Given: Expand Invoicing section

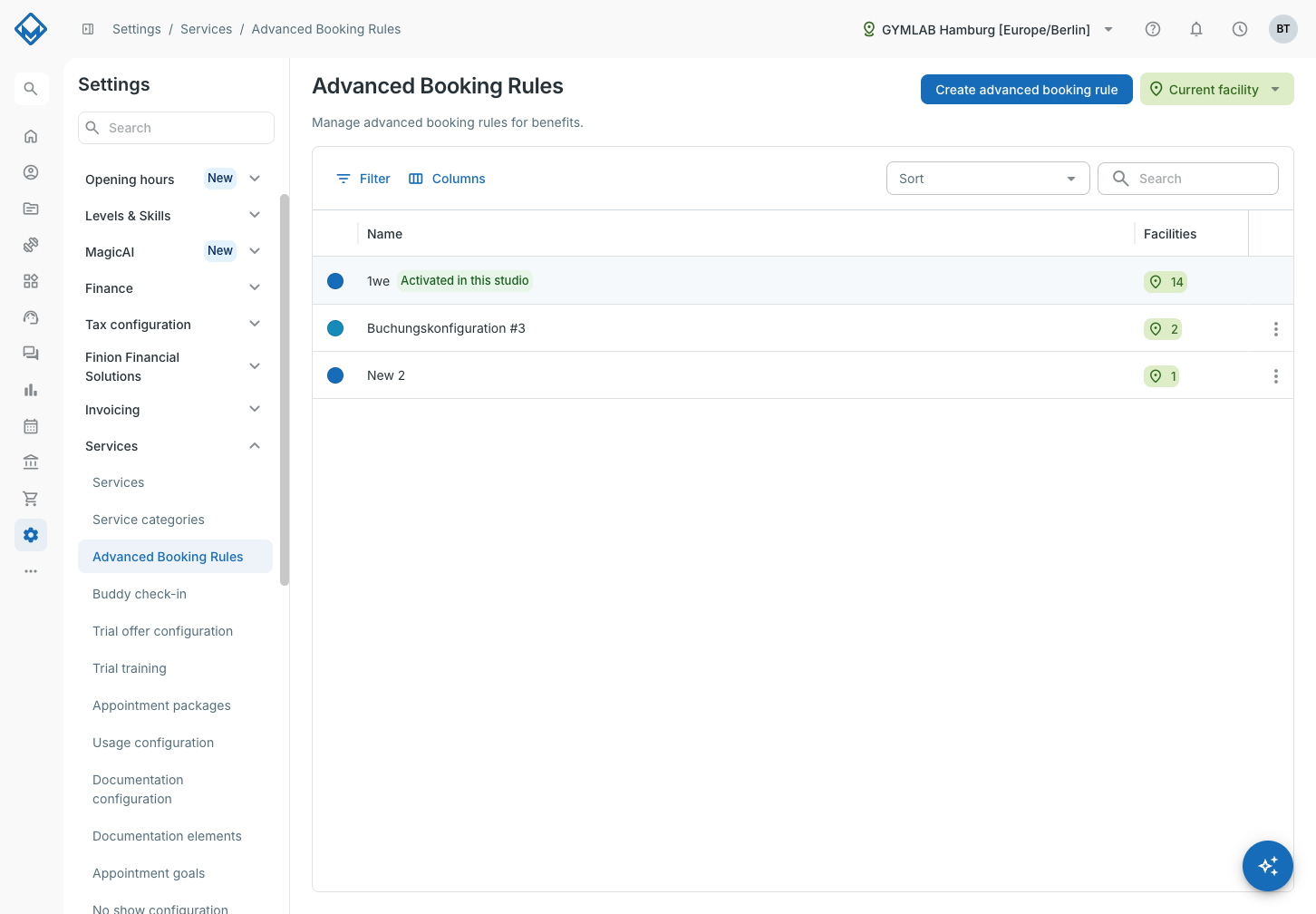Looking at the screenshot, I should tap(175, 409).
